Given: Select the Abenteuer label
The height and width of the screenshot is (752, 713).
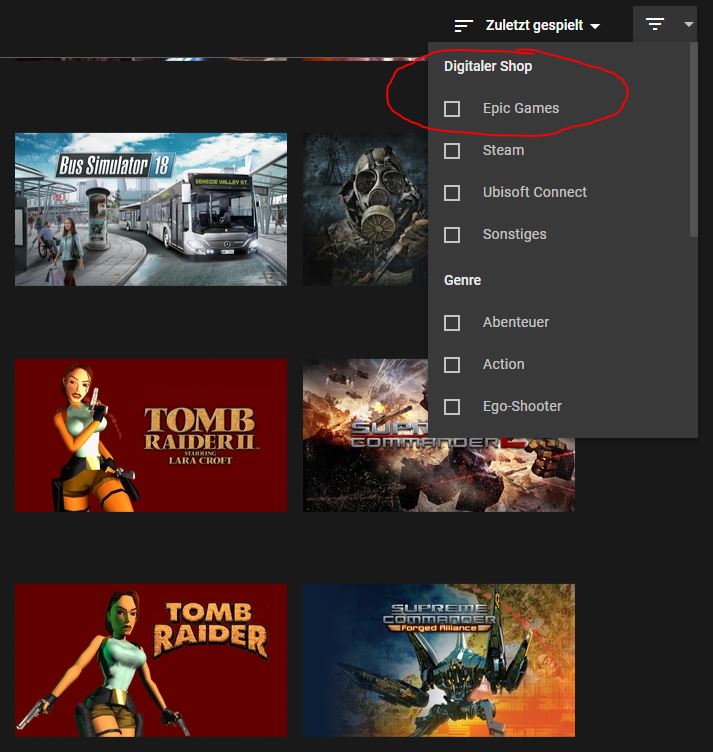Looking at the screenshot, I should [515, 322].
